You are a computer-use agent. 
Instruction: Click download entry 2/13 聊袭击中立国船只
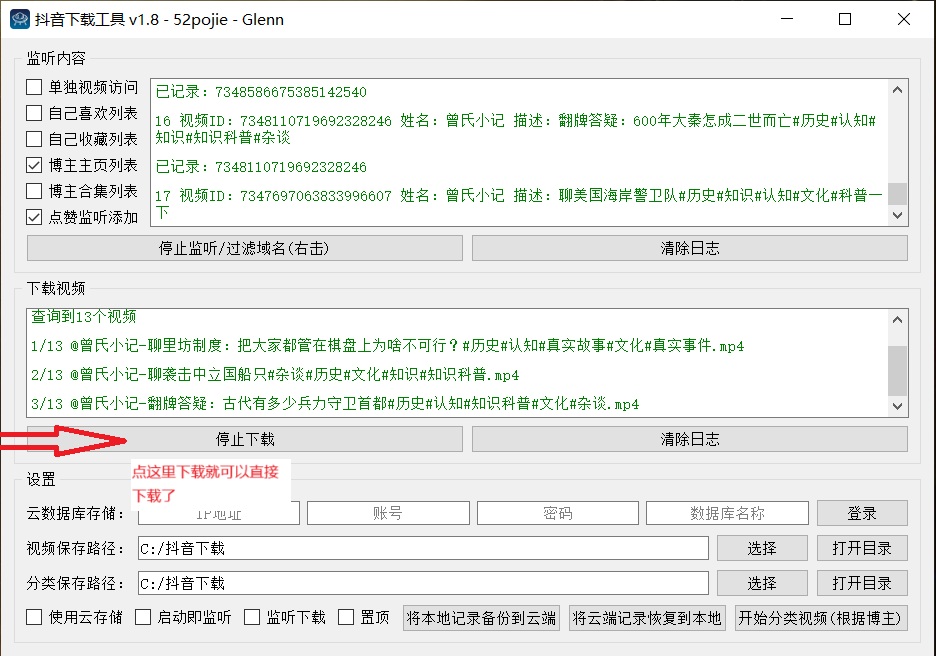[x=275, y=375]
